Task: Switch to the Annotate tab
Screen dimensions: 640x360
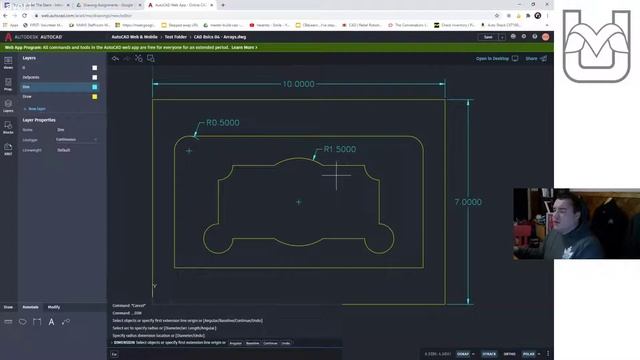Action: [x=30, y=307]
